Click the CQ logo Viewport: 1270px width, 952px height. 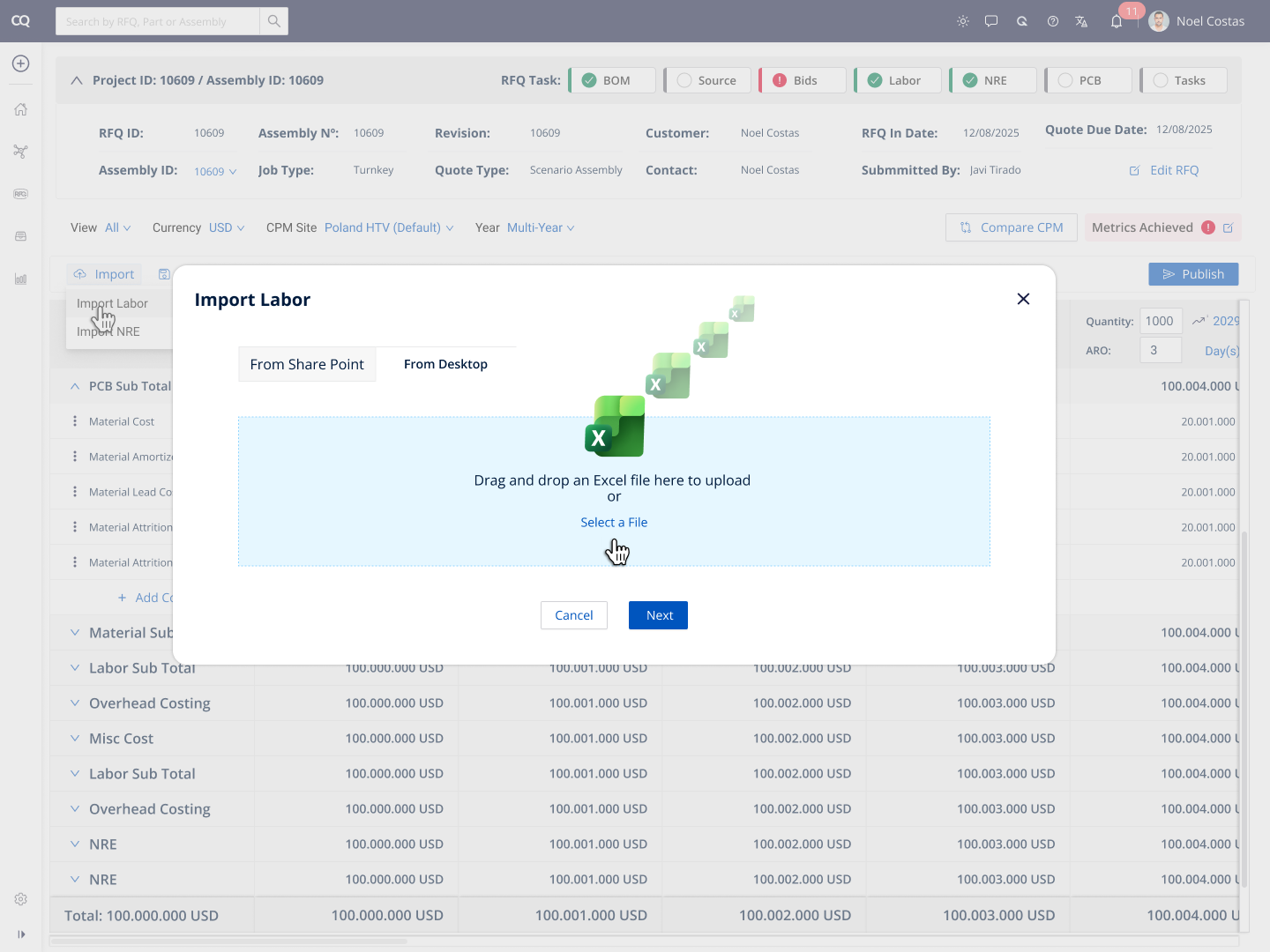[x=20, y=21]
